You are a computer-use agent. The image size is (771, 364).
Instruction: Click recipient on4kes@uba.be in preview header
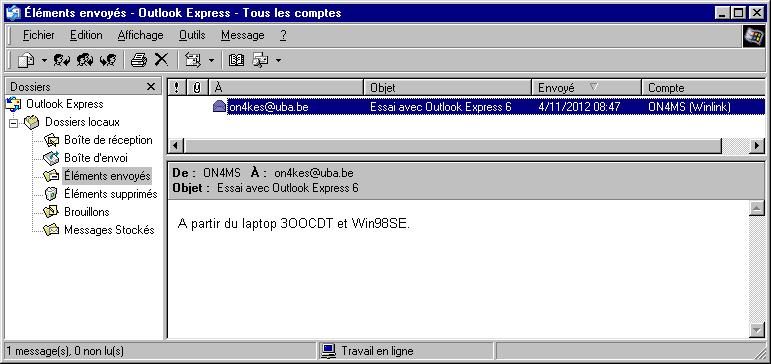click(314, 173)
